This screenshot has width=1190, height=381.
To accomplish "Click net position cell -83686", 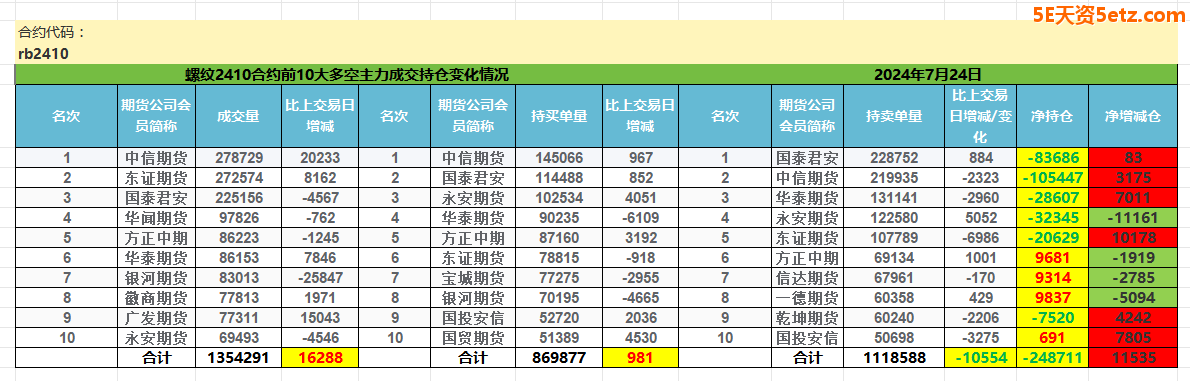I will tap(1052, 159).
